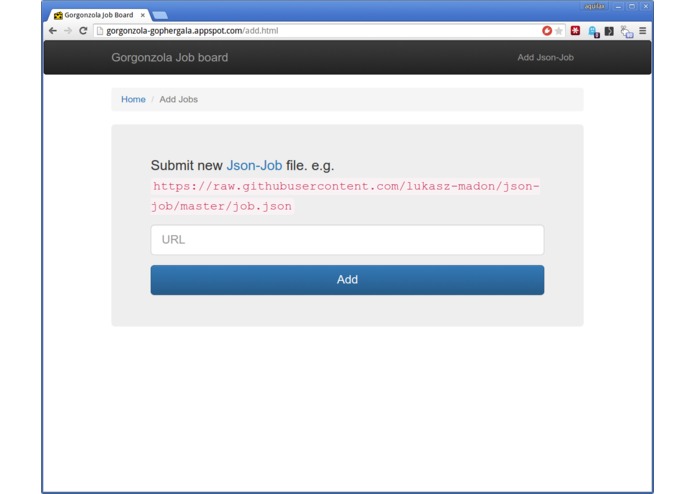Viewport: 695px width, 494px height.
Task: Go back using the browser back arrow
Action: pyautogui.click(x=53, y=31)
